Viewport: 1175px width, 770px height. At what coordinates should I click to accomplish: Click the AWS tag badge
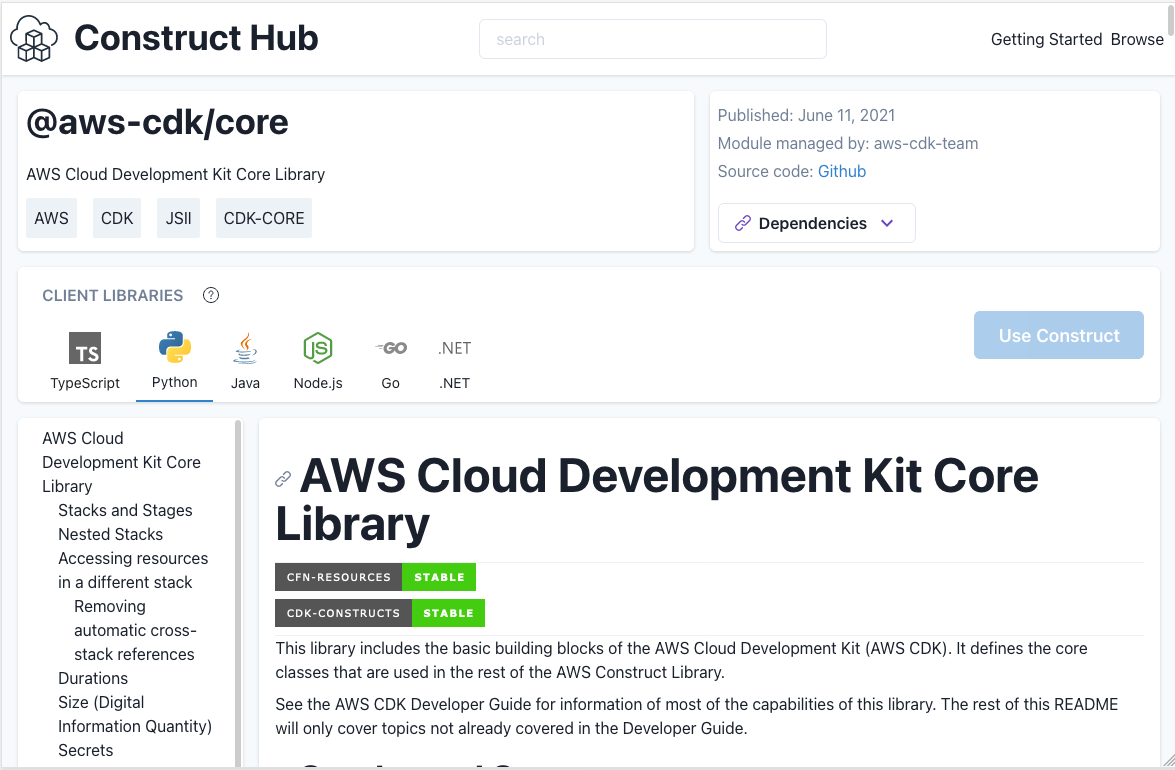[51, 217]
